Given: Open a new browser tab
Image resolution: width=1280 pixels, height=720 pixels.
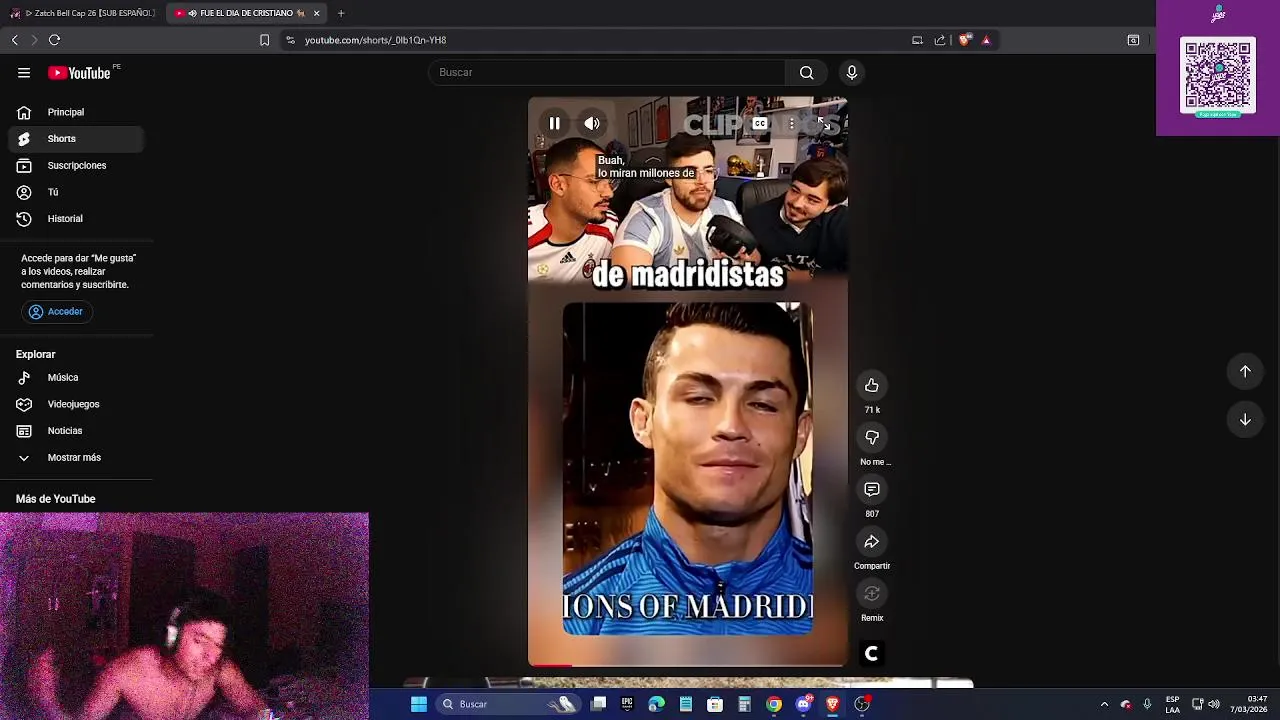Looking at the screenshot, I should (341, 13).
